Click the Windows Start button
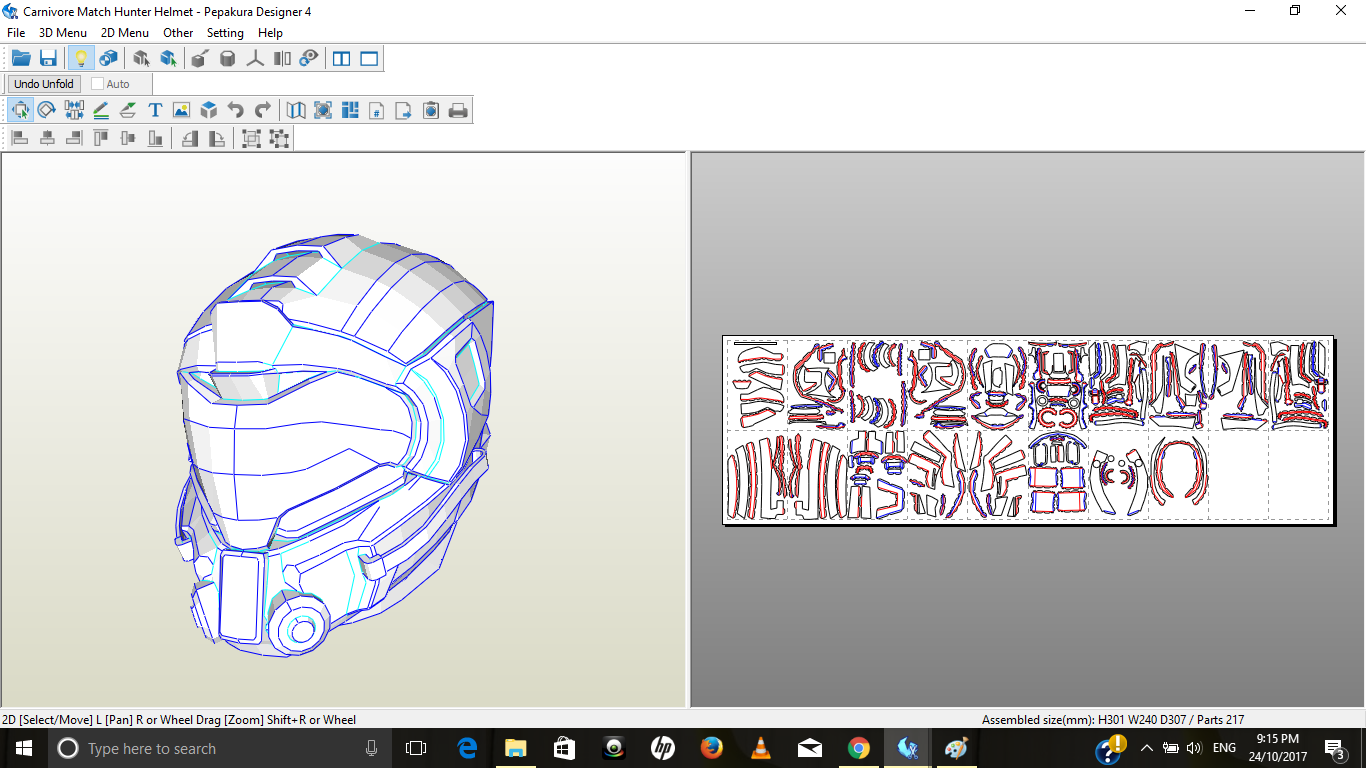 [x=23, y=748]
